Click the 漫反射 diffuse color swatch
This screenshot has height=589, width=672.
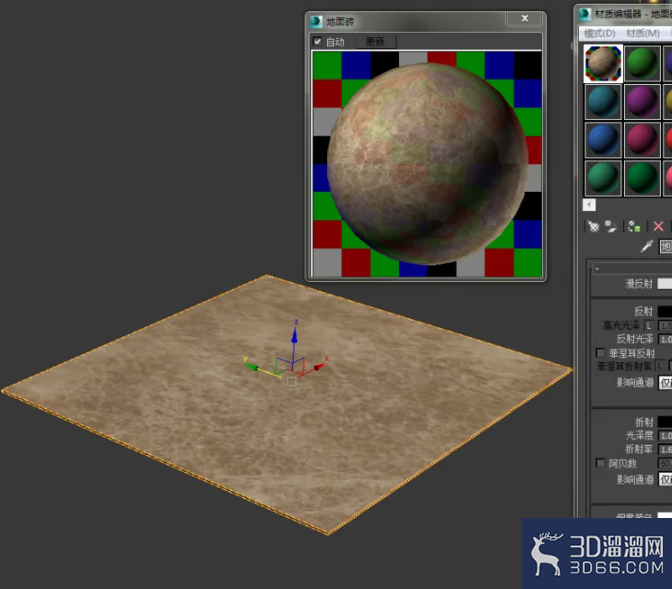pos(665,283)
